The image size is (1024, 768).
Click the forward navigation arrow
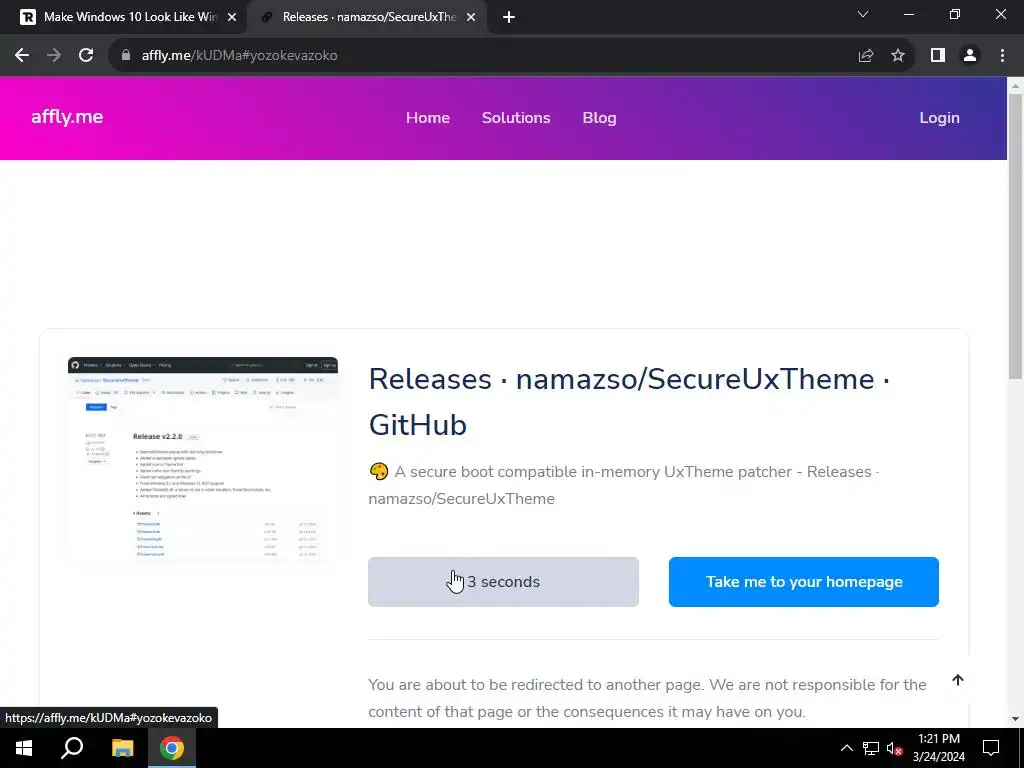pyautogui.click(x=54, y=56)
